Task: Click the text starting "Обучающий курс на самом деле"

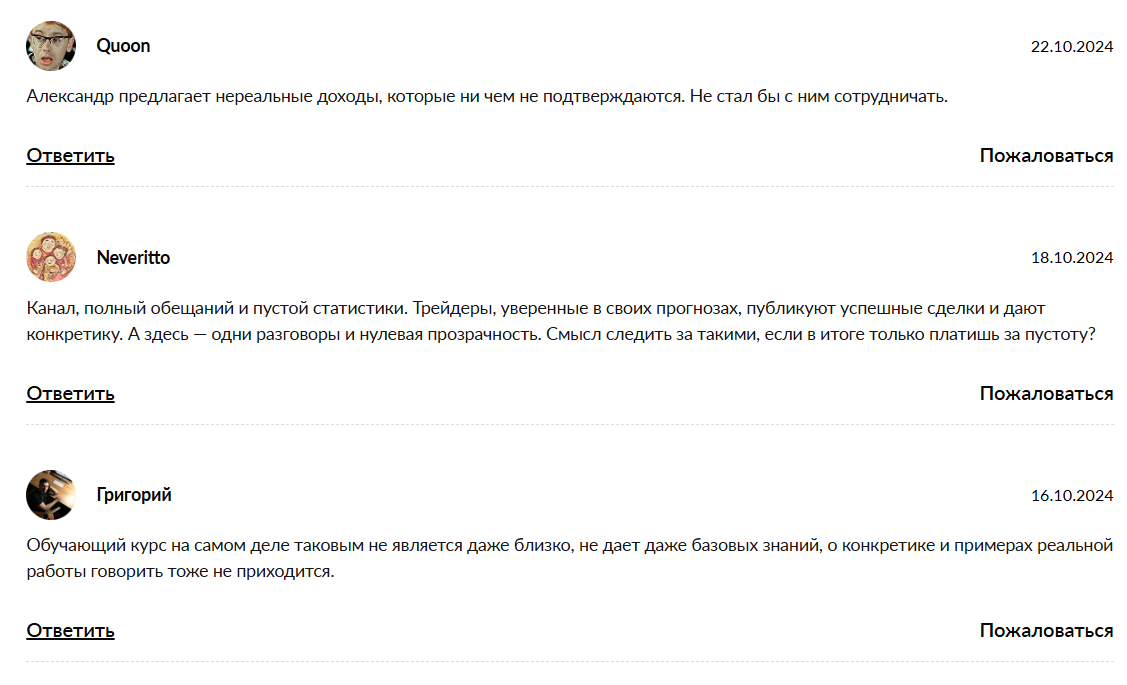Action: pyautogui.click(x=400, y=546)
